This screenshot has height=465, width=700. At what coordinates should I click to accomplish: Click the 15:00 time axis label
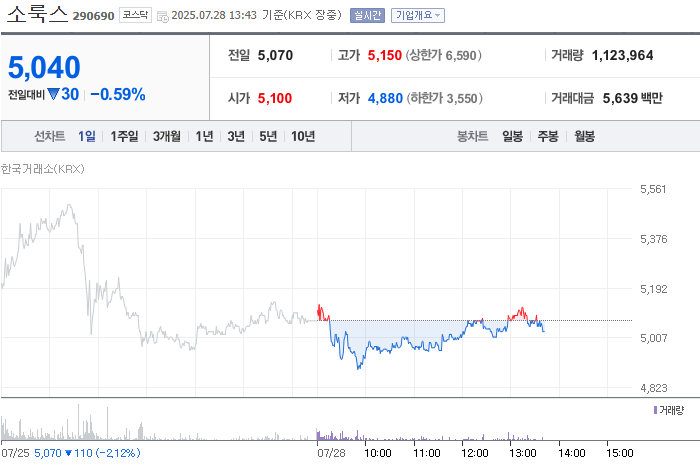(x=620, y=453)
